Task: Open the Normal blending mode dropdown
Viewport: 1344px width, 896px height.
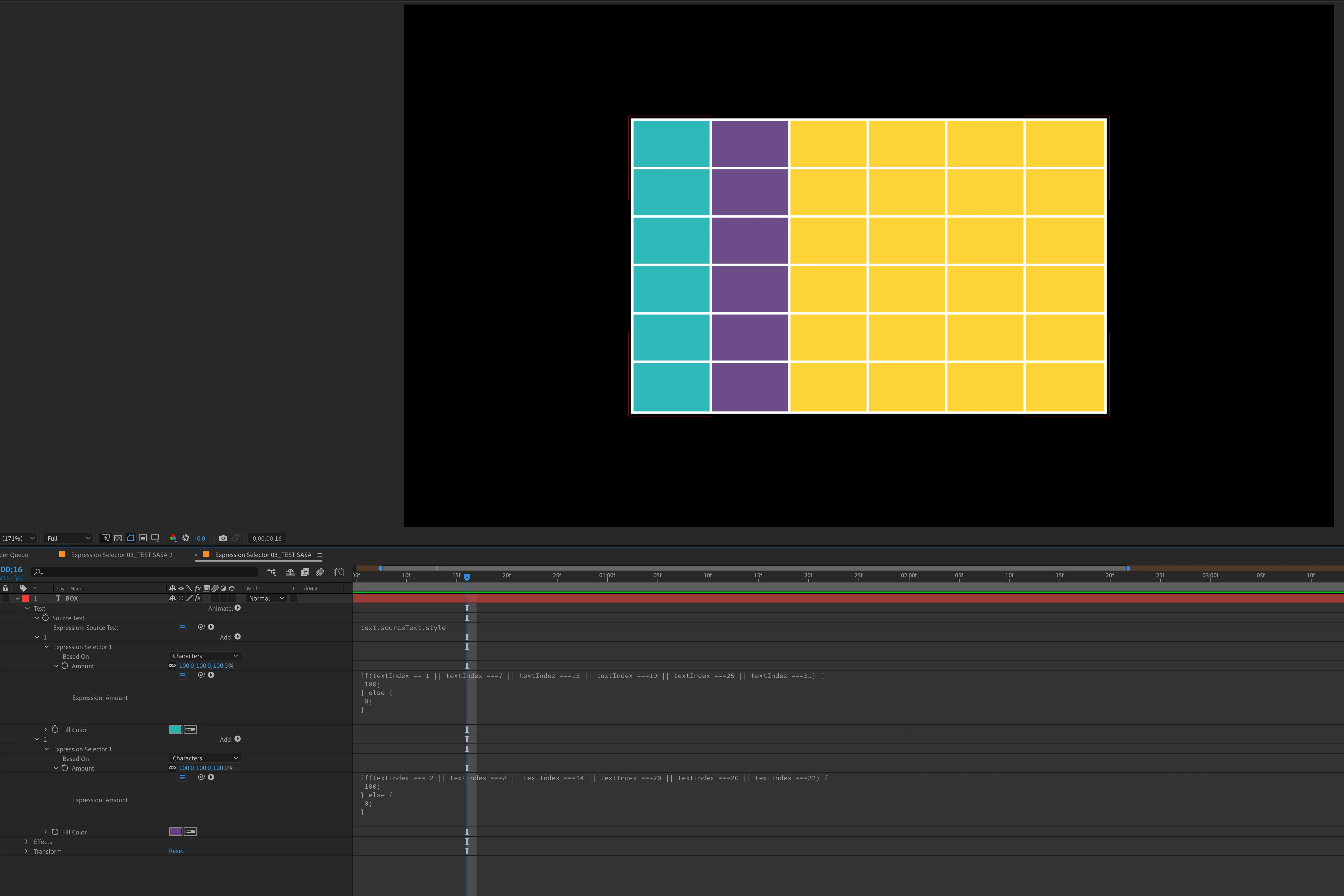Action: [x=266, y=598]
